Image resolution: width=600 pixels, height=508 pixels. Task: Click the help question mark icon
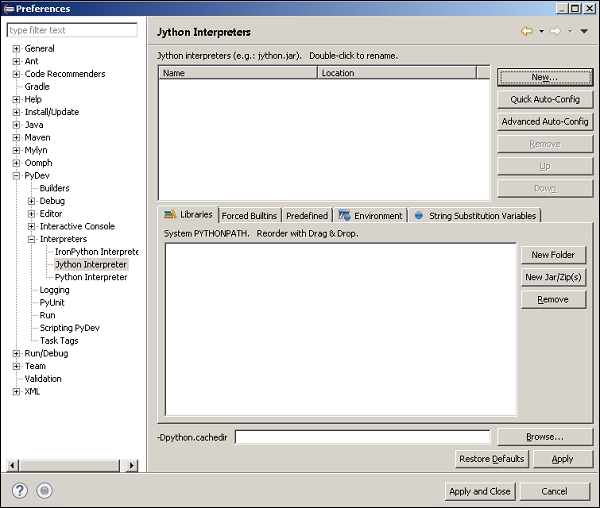coord(19,490)
